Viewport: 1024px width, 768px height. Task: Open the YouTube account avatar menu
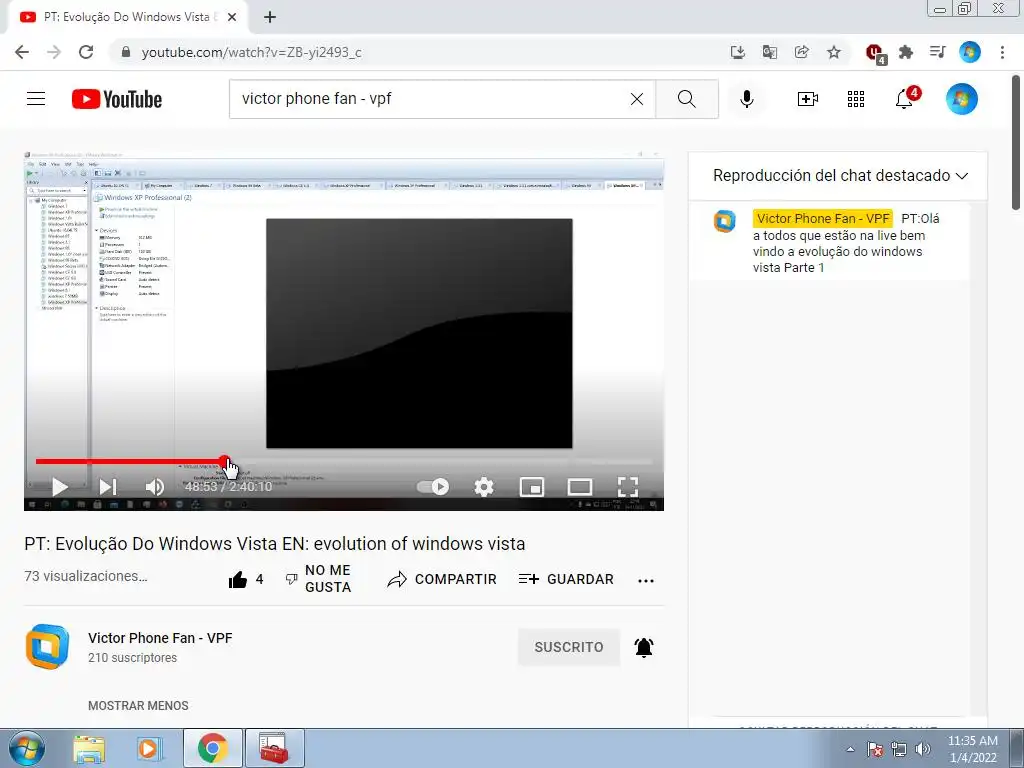click(x=961, y=99)
